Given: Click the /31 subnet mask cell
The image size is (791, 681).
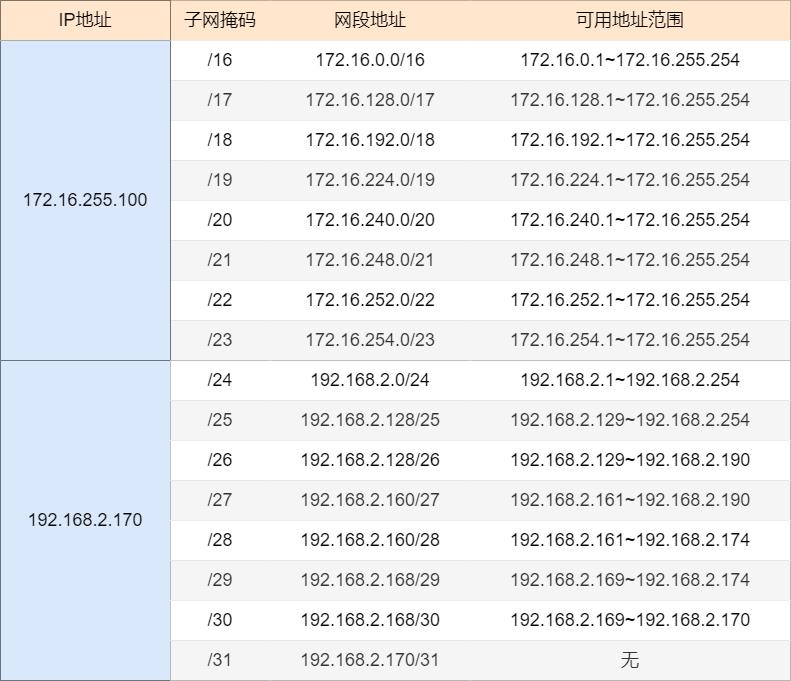Looking at the screenshot, I should (x=220, y=660).
